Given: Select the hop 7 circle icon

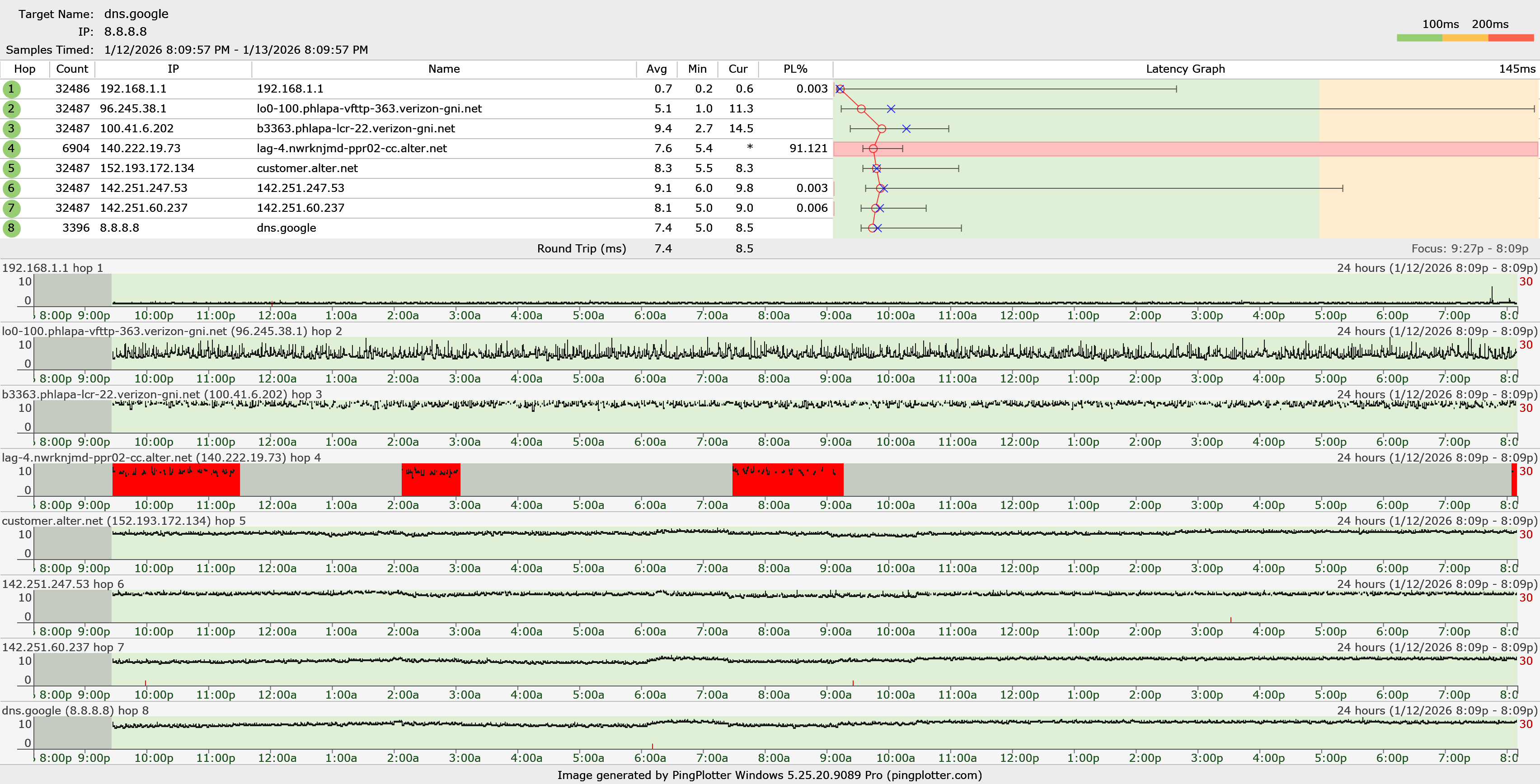Looking at the screenshot, I should [x=11, y=208].
